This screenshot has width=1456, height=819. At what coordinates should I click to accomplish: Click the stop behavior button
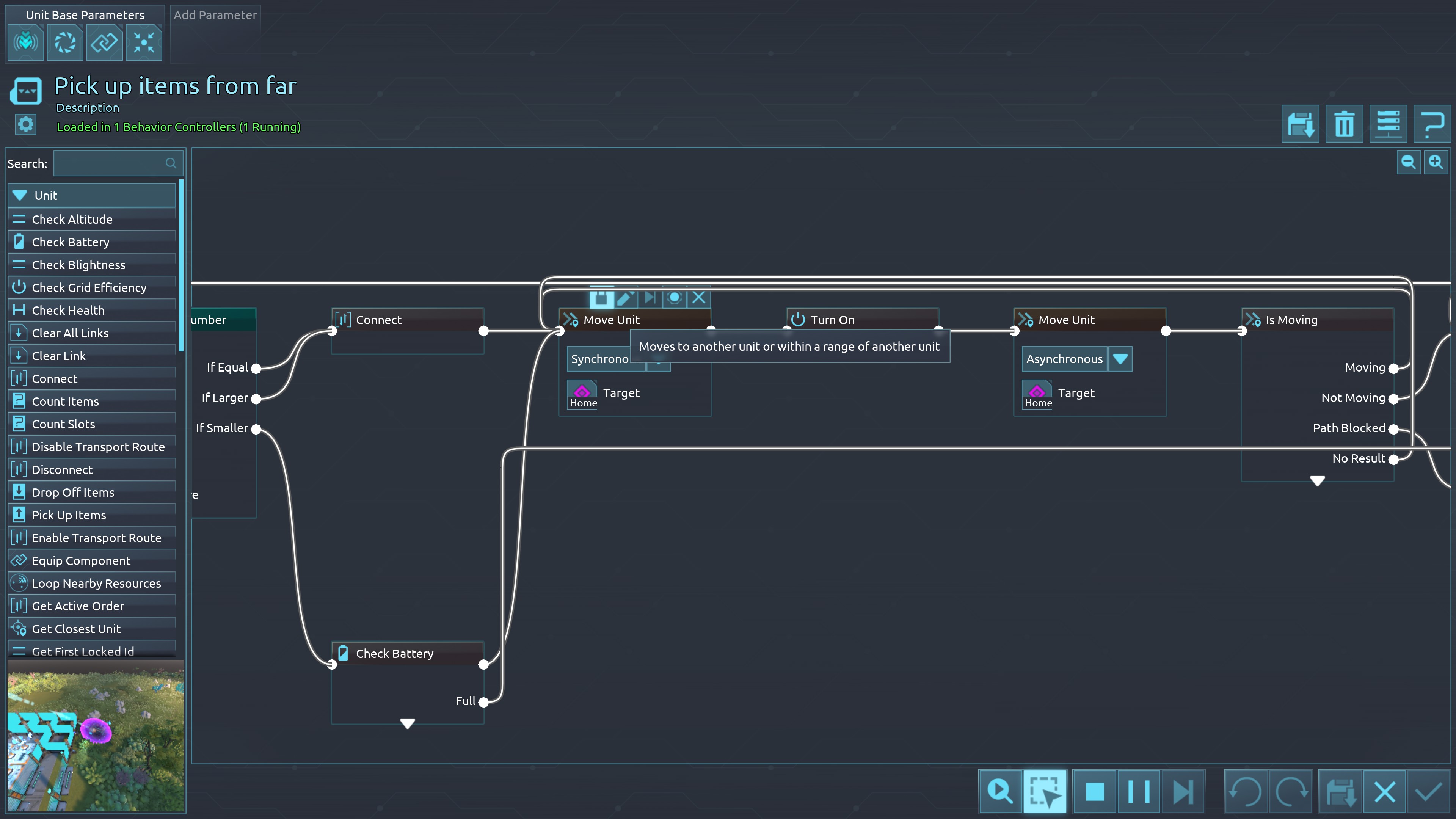tap(1094, 791)
